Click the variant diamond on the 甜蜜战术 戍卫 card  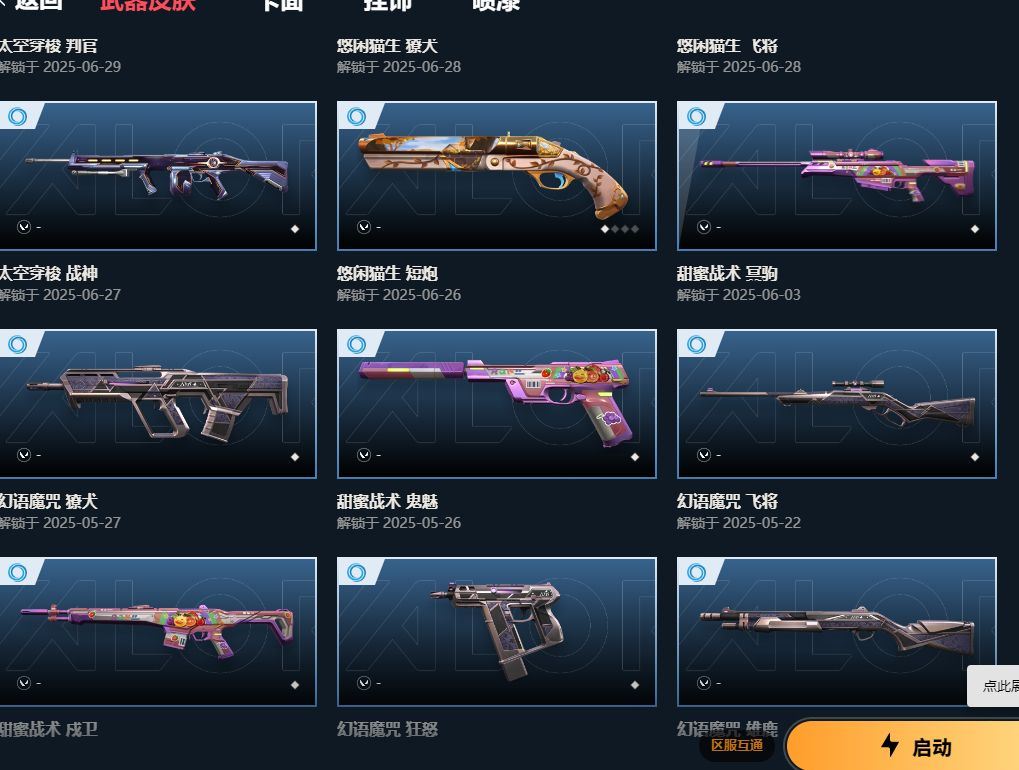(295, 685)
